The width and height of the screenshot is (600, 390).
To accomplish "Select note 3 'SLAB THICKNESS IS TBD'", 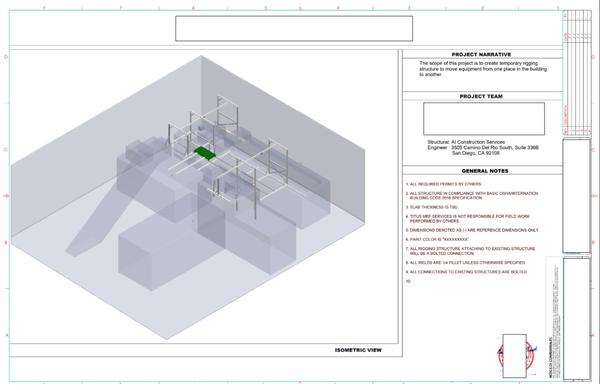I will 432,207.
